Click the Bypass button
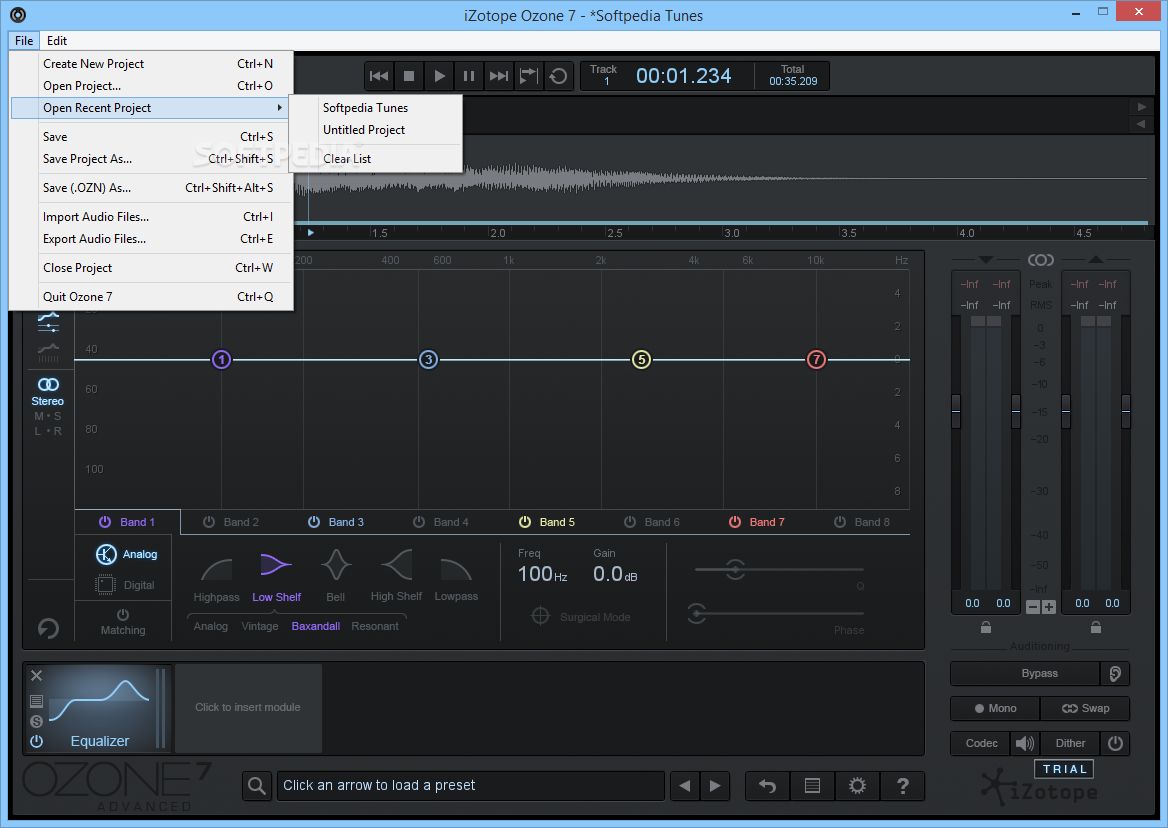1168x828 pixels. [1025, 673]
